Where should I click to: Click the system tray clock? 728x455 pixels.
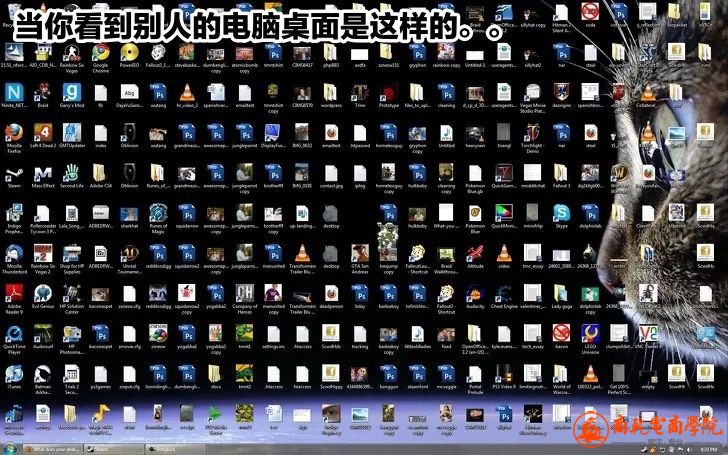[x=713, y=448]
